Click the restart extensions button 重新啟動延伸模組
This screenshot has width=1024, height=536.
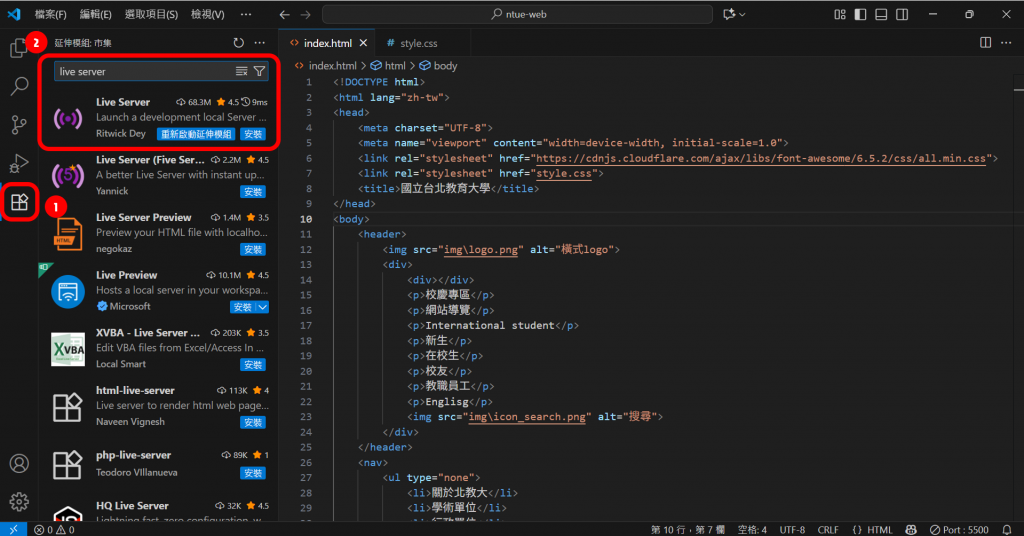point(196,134)
